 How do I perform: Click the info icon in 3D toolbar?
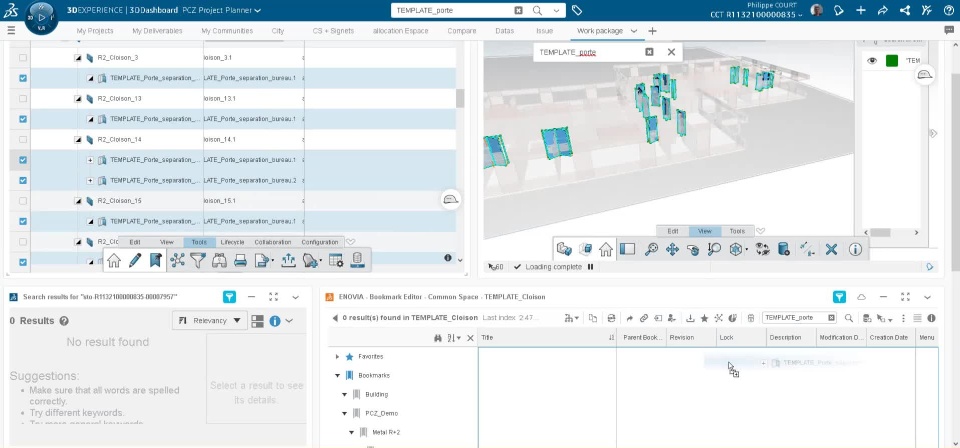(855, 249)
